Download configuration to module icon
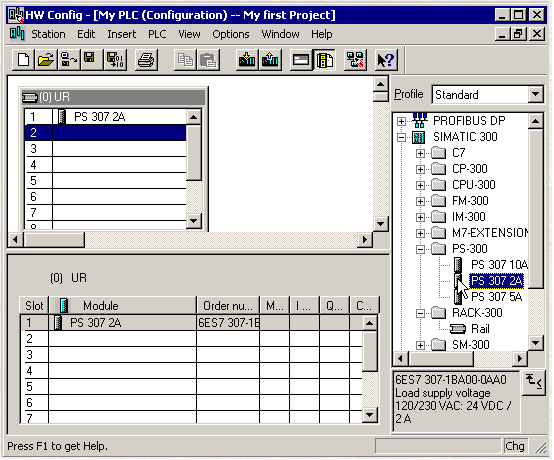The width and height of the screenshot is (554, 460). tap(247, 60)
